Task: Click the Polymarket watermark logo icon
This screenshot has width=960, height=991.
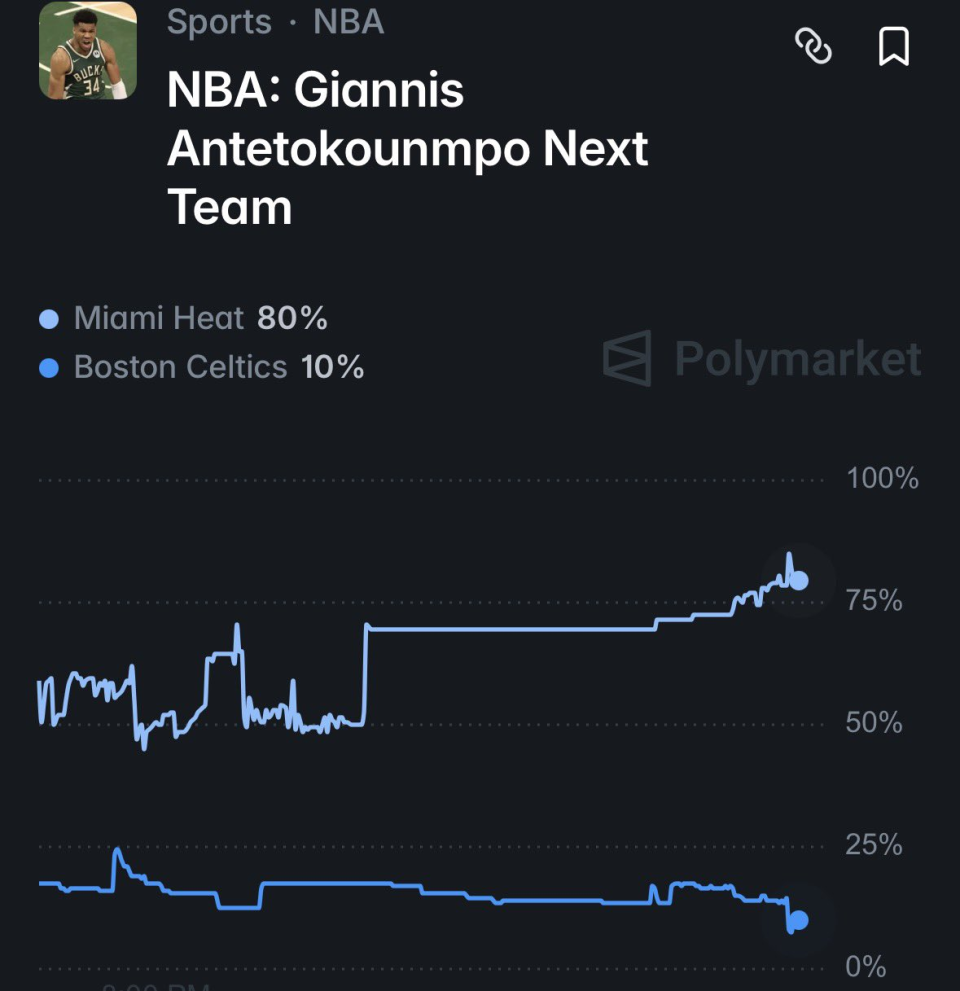Action: (x=627, y=358)
